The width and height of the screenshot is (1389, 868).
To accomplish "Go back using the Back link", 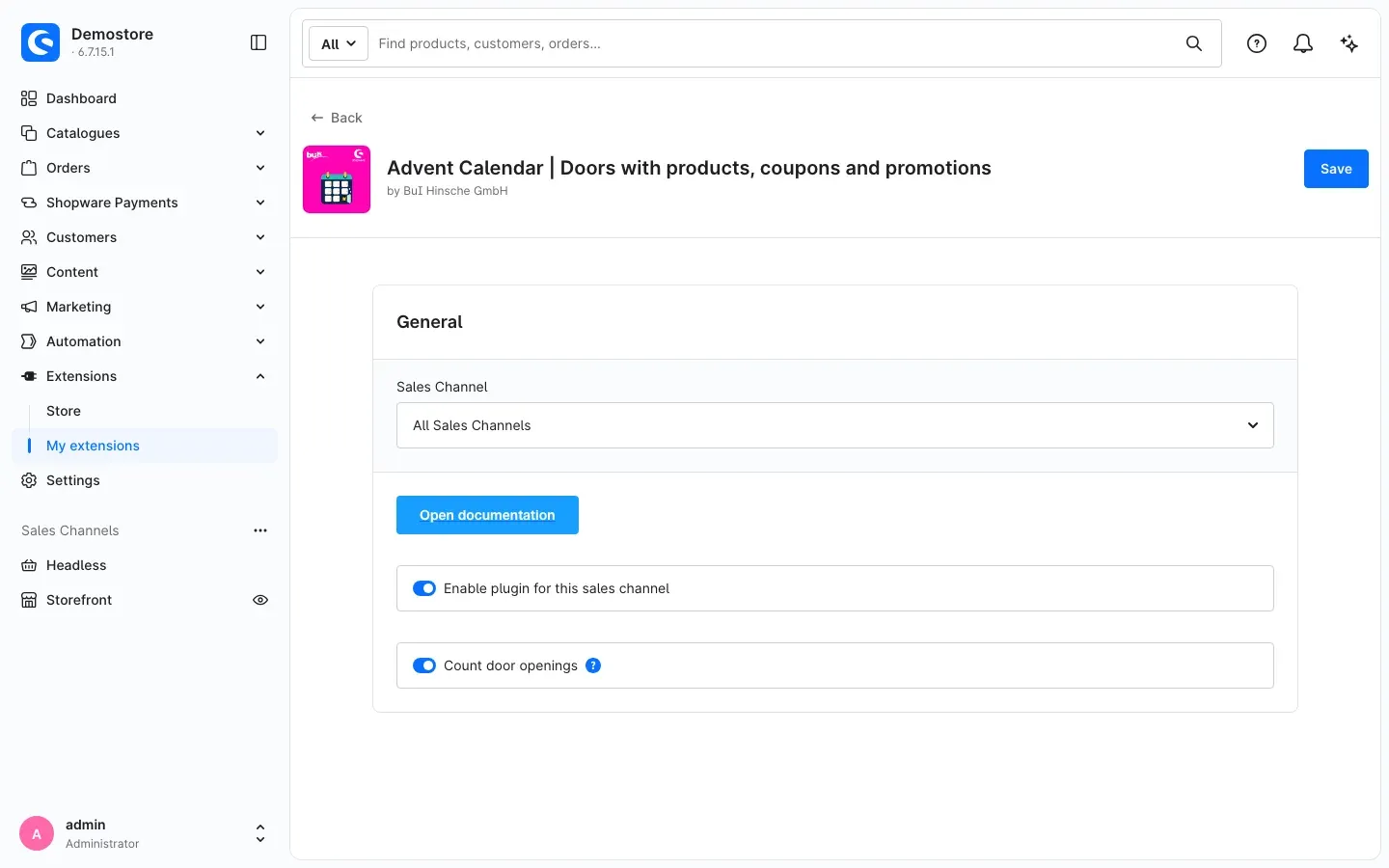I will coord(336,118).
